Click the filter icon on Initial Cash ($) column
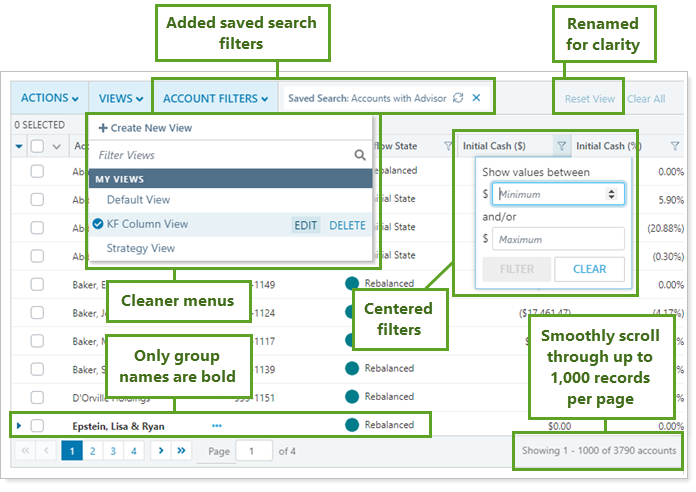 561,146
